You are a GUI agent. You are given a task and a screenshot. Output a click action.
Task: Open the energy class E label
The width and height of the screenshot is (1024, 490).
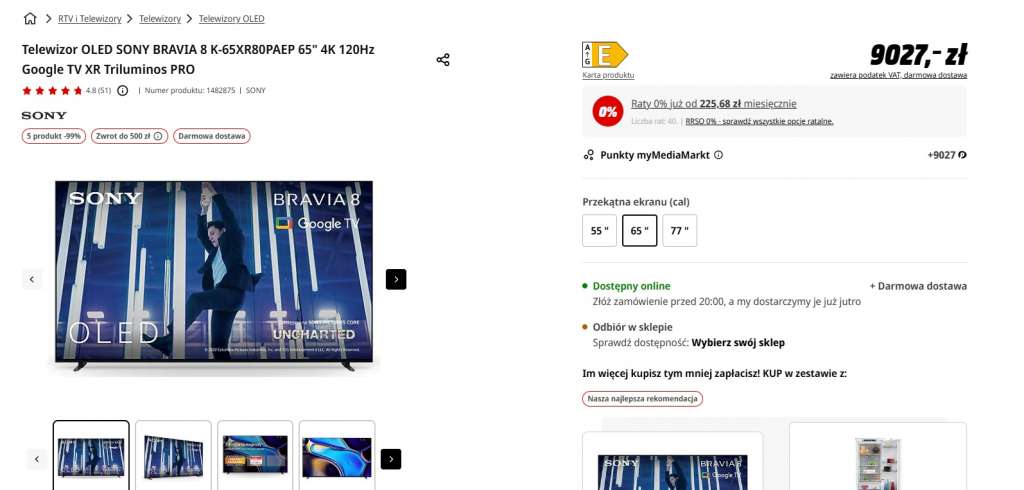pyautogui.click(x=605, y=55)
